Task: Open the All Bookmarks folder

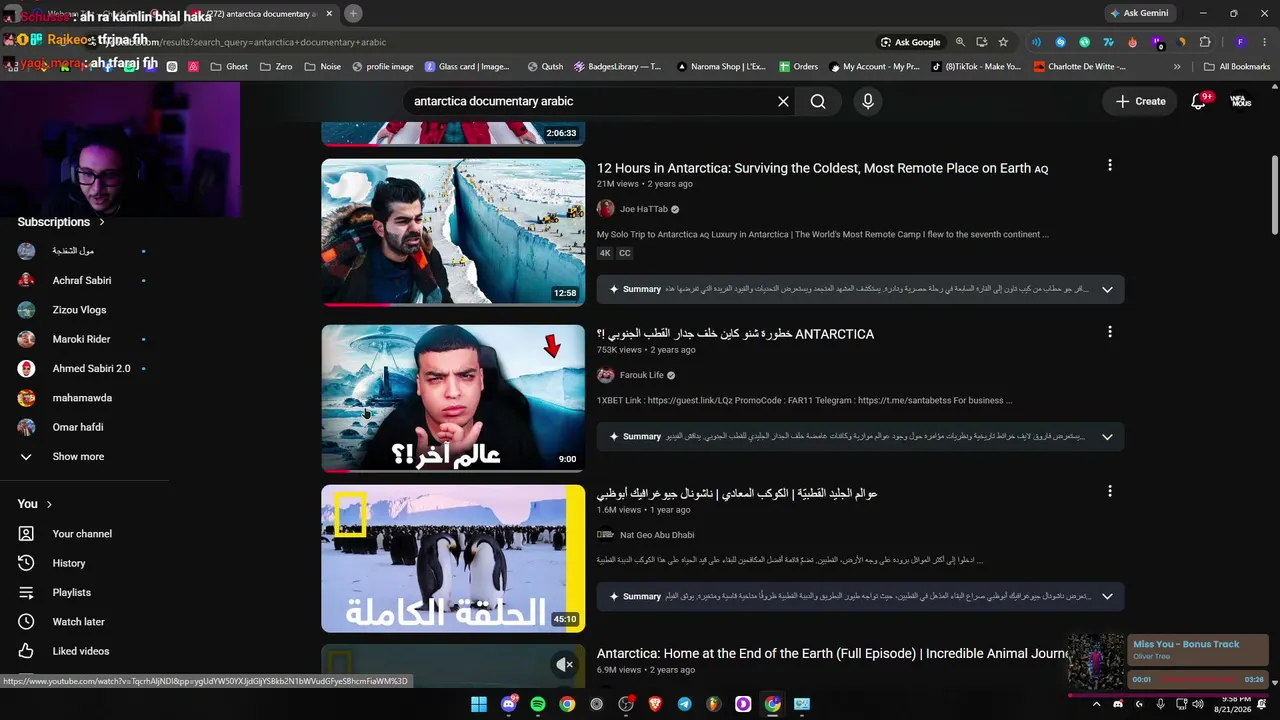Action: (1237, 67)
